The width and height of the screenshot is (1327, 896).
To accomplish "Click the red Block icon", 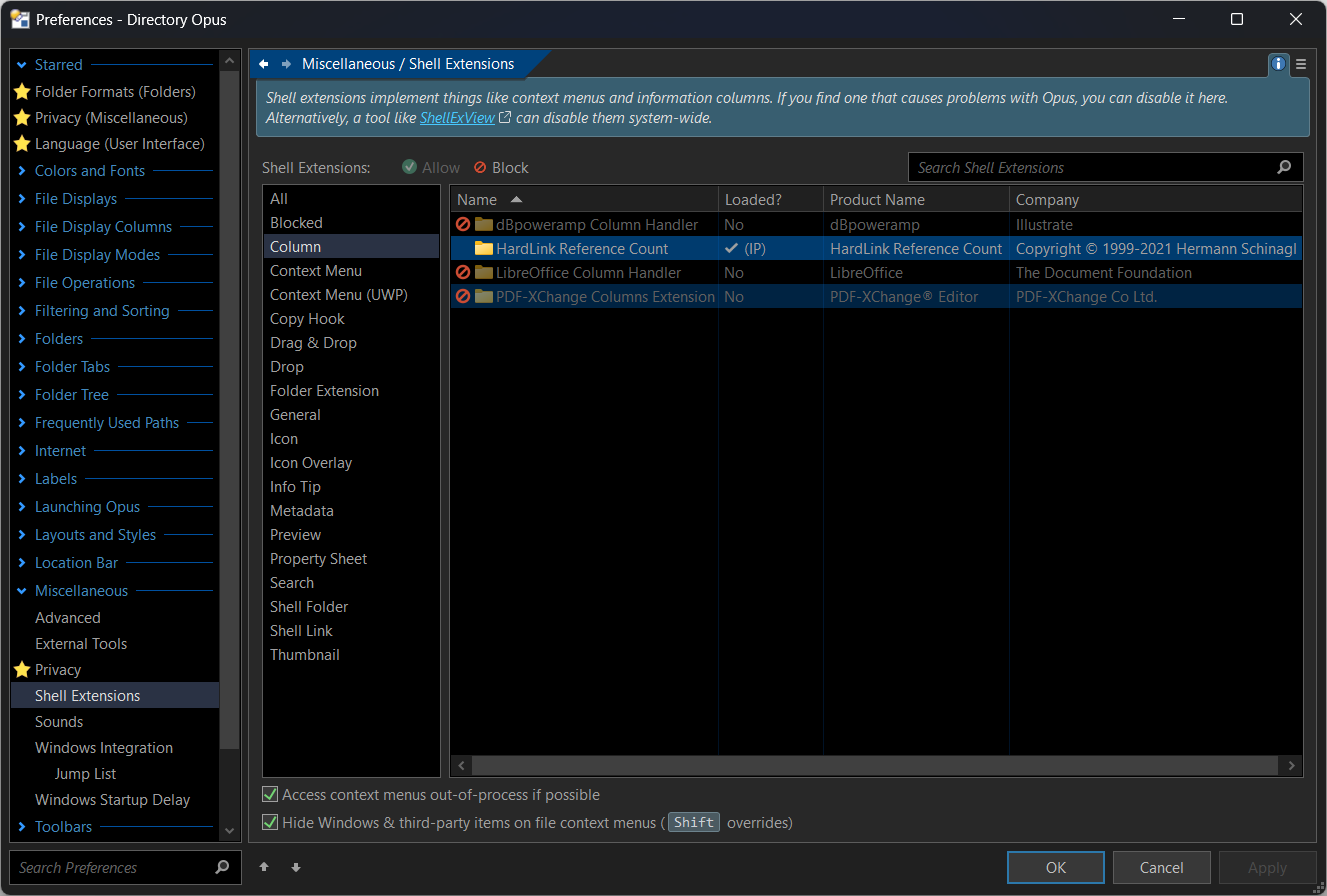I will point(480,167).
